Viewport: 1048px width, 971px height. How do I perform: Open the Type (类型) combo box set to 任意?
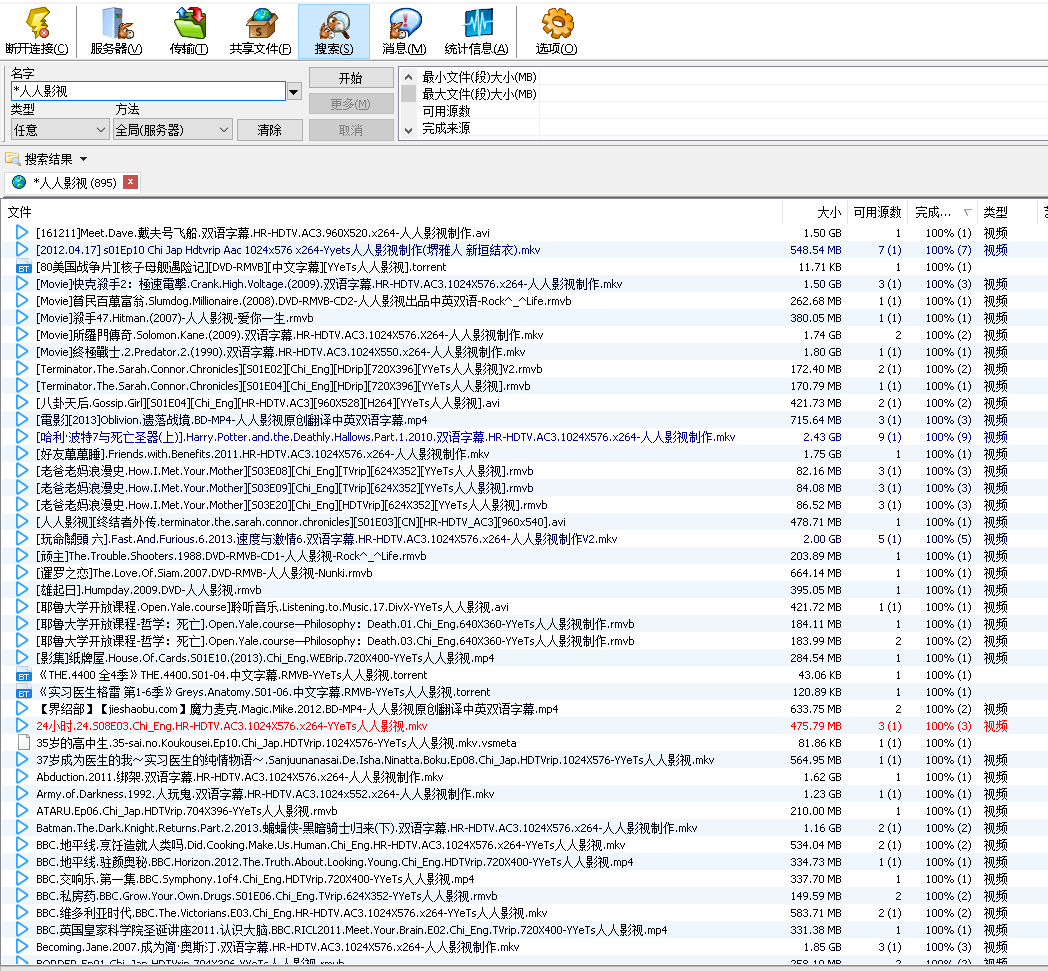[59, 130]
